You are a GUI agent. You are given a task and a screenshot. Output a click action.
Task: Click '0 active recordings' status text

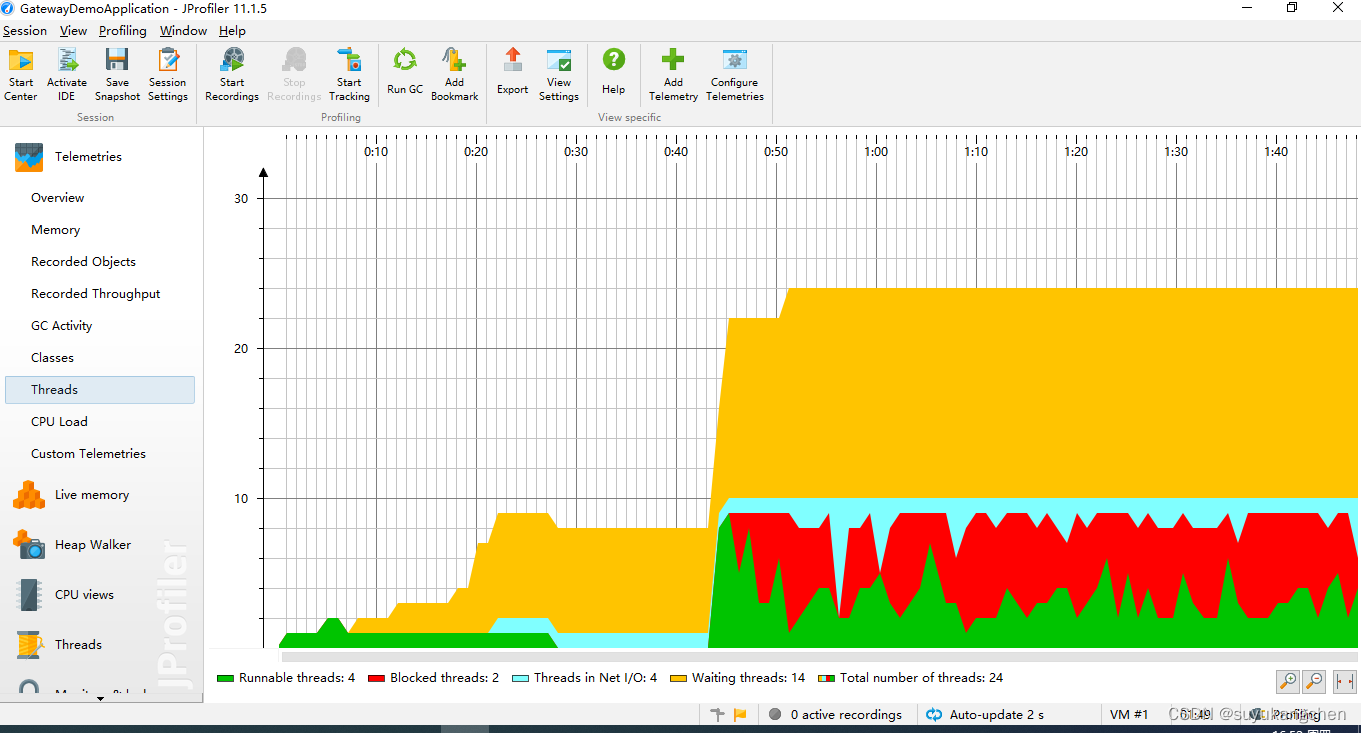click(x=846, y=715)
